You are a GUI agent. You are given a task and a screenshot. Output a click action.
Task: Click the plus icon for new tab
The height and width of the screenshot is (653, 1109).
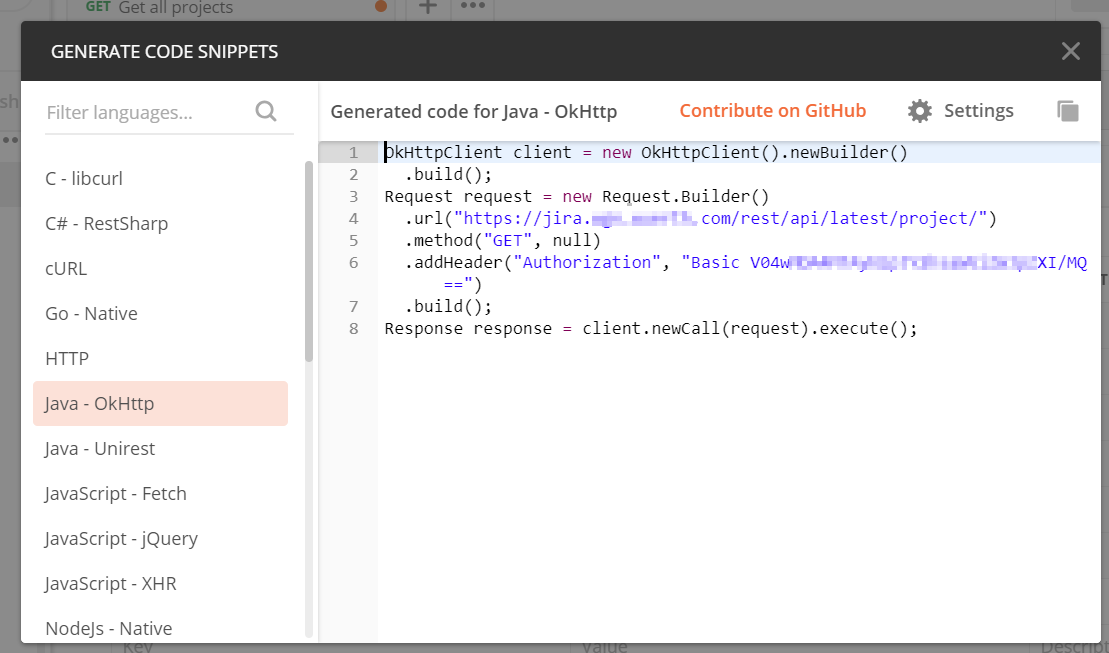tap(428, 6)
